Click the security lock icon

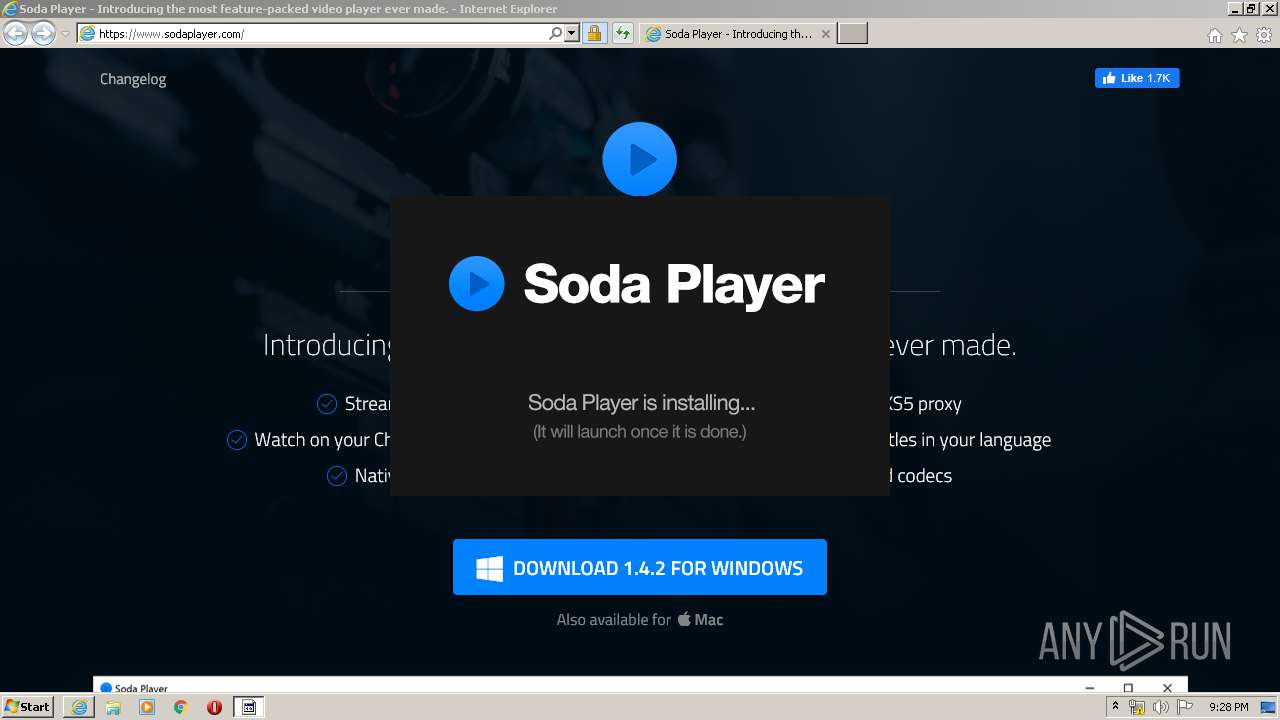594,33
